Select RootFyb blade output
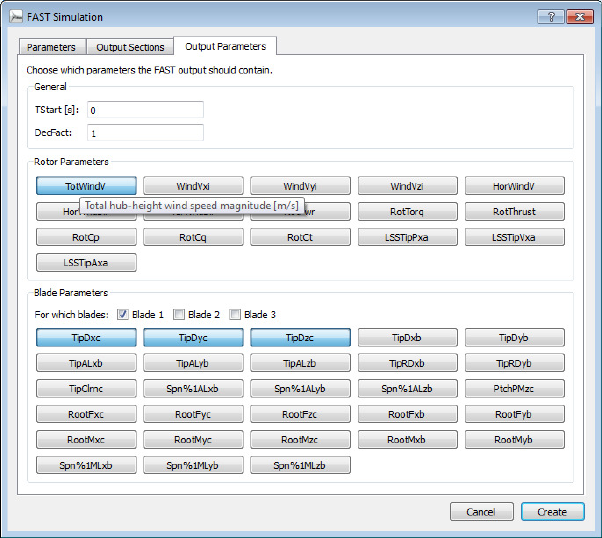 (514, 414)
